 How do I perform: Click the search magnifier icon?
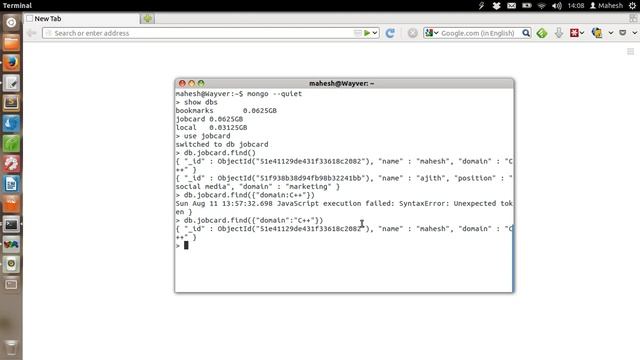[526, 33]
